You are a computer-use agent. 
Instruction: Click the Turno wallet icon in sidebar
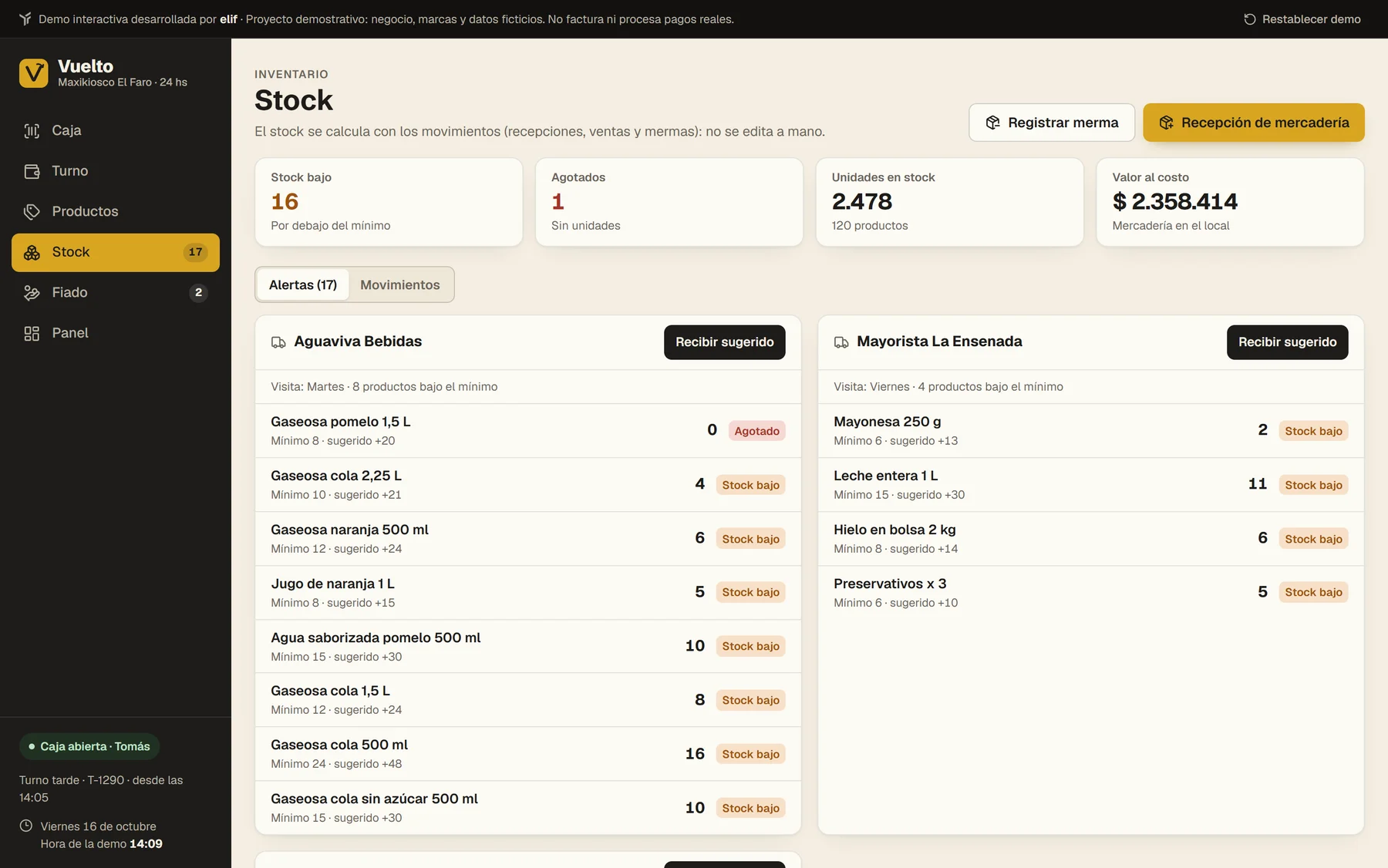click(32, 171)
